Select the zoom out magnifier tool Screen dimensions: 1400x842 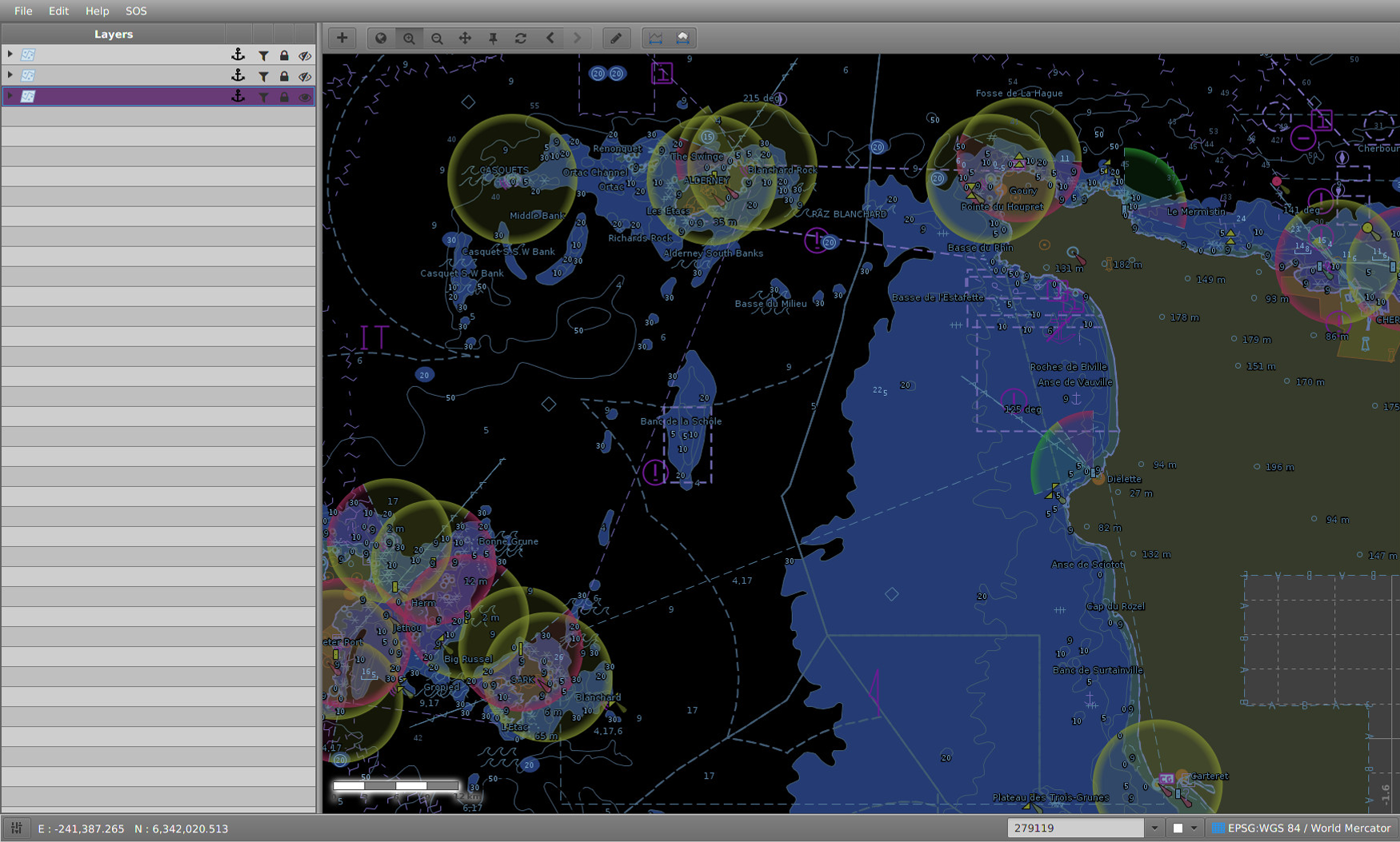point(437,38)
